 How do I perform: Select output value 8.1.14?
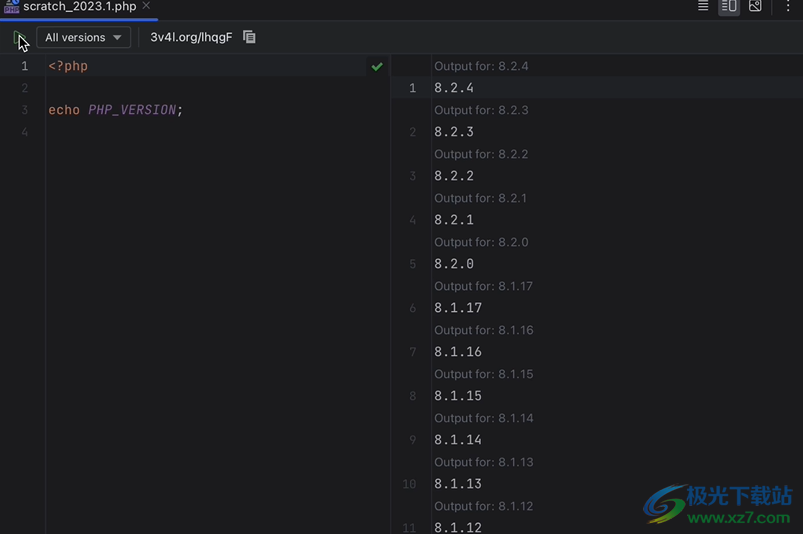click(x=458, y=440)
